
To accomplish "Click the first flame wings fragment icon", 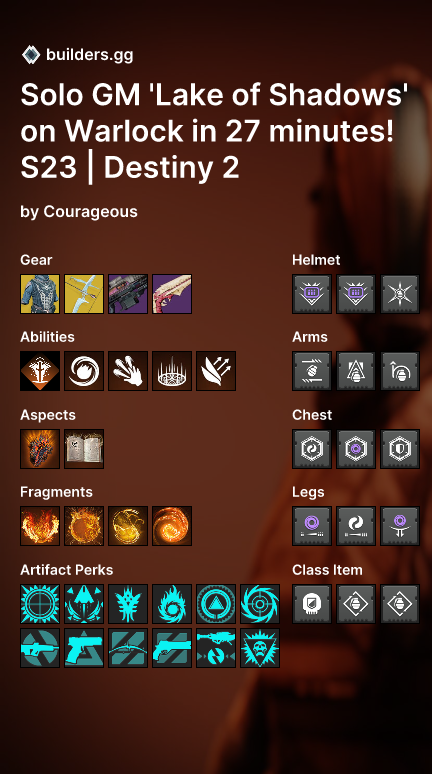I will 40,526.
